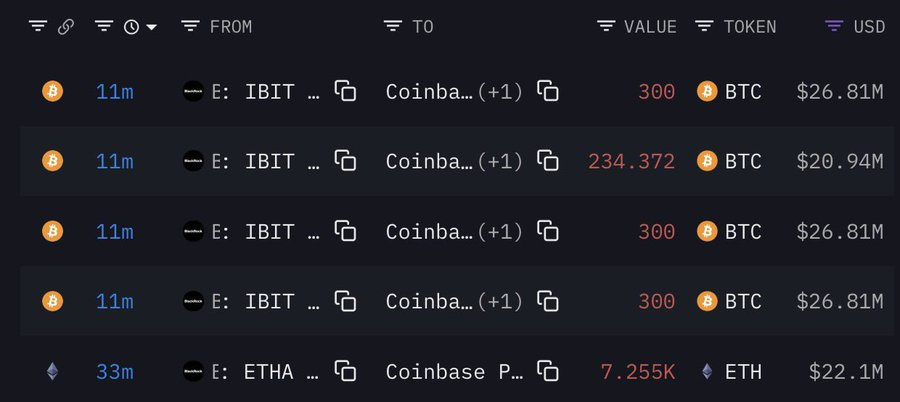Viewport: 900px width, 402px height.
Task: Copy the Coinbase Prime recipient address
Action: [548, 372]
